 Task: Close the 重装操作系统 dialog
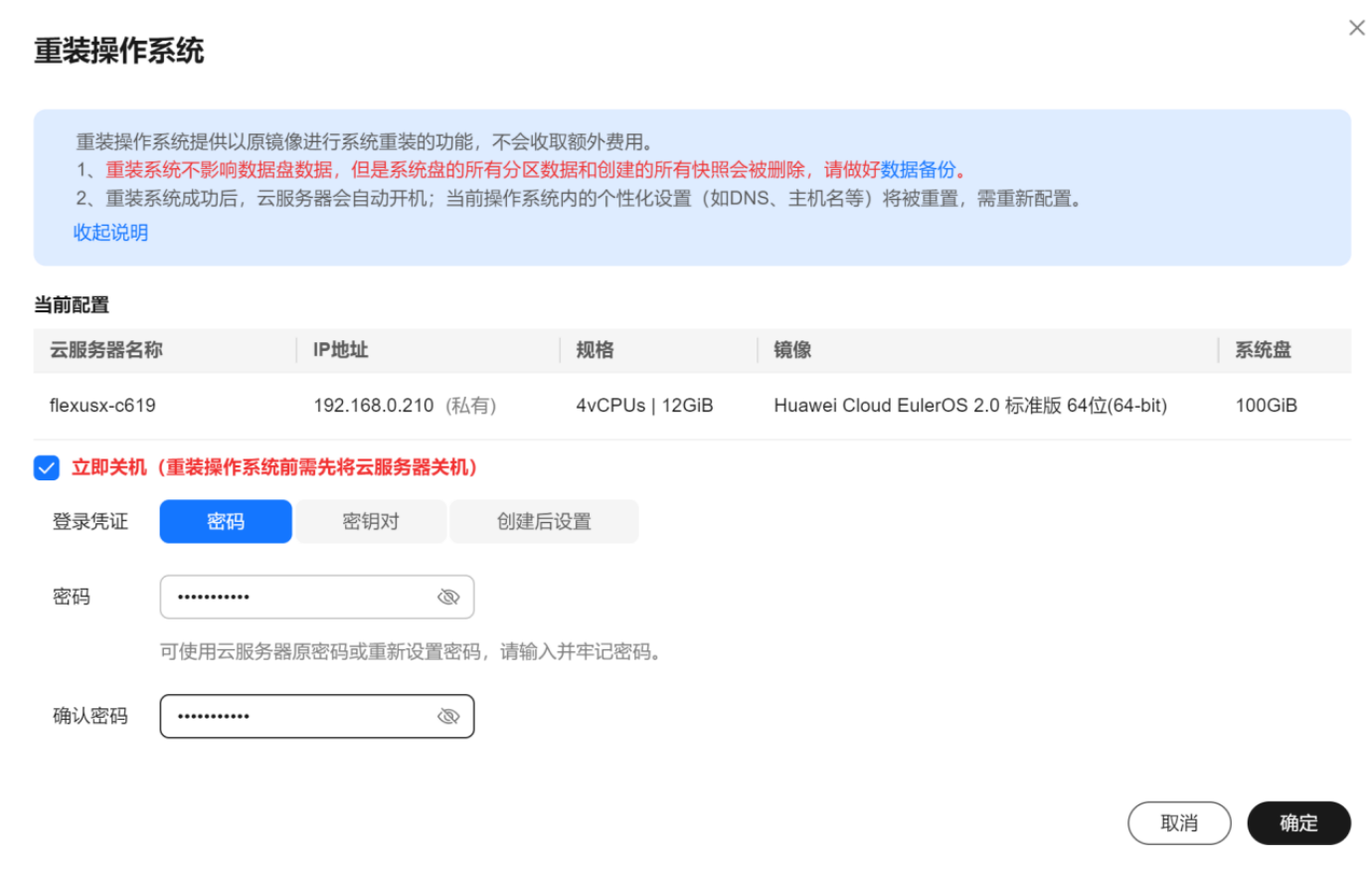coord(1356,28)
